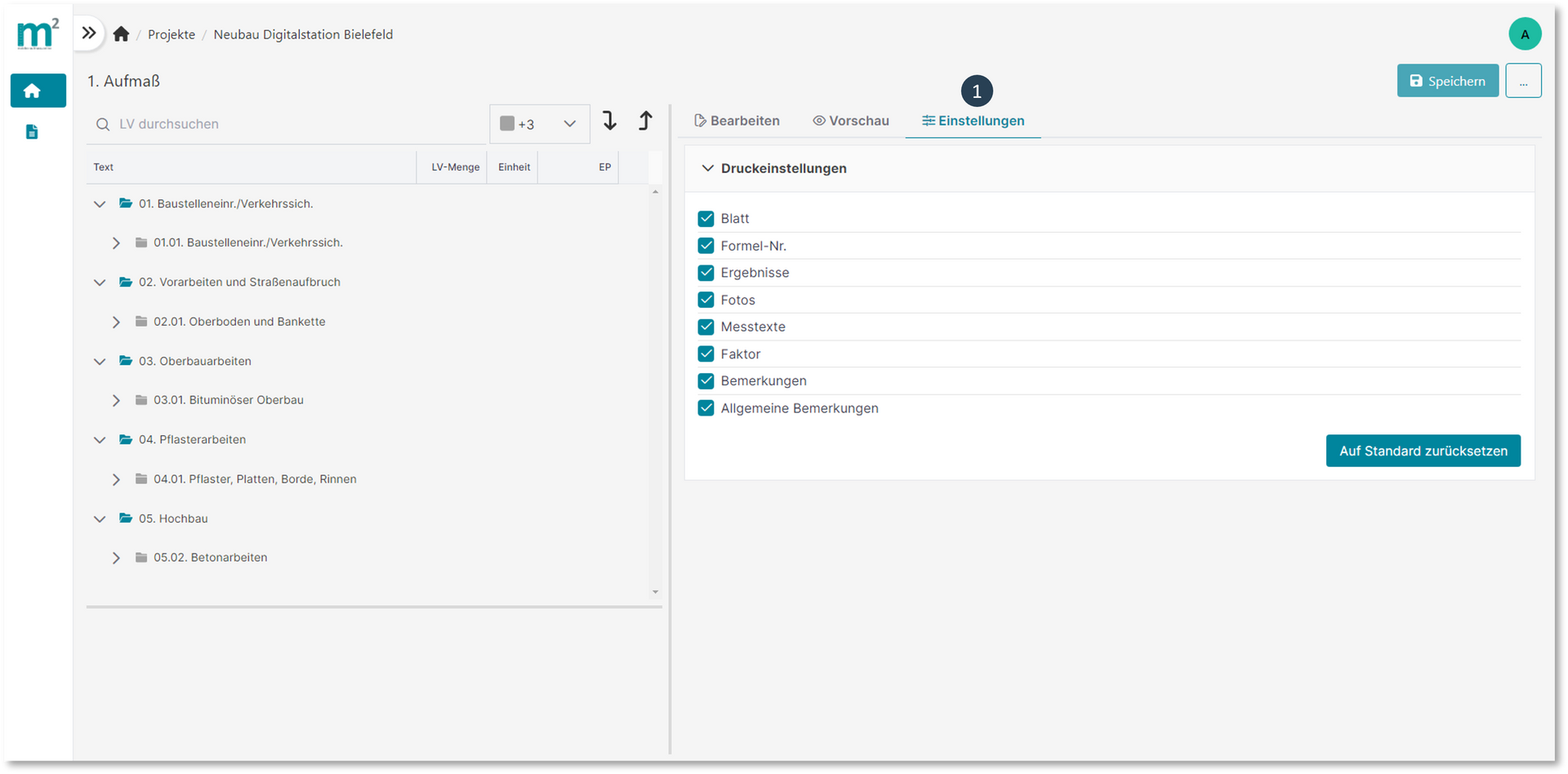
Task: Open the +3 column filter dropdown
Action: (539, 124)
